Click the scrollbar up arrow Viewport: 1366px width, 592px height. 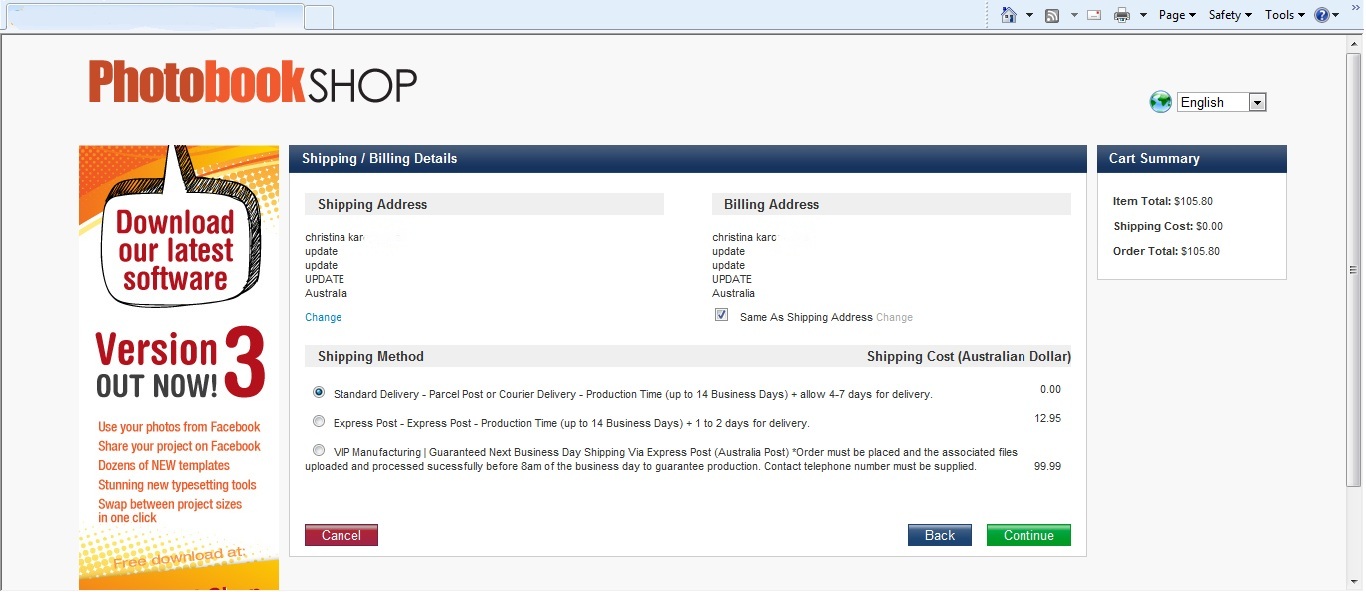click(x=1354, y=44)
